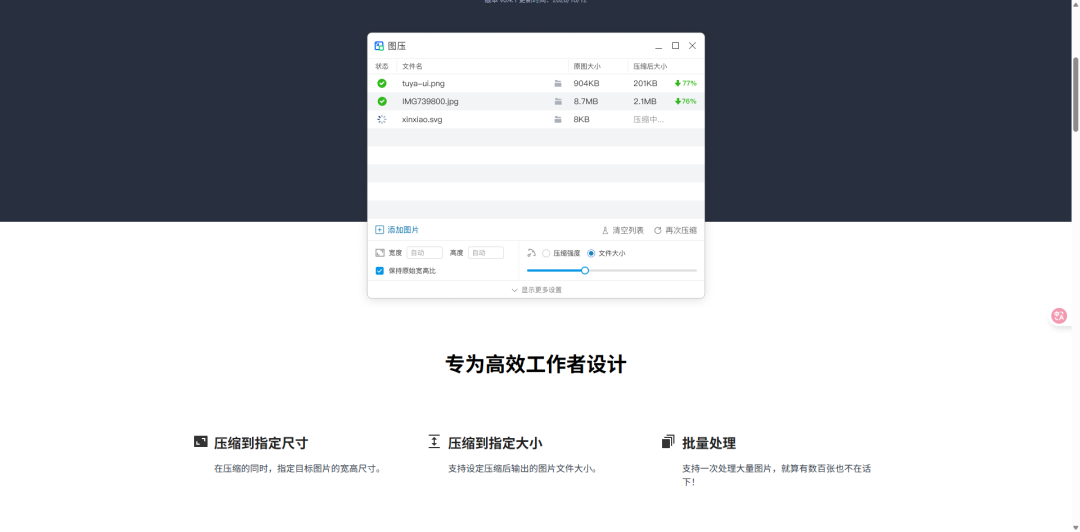This screenshot has width=1080, height=532.
Task: Click 再次压缩 to recompress
Action: click(x=675, y=230)
